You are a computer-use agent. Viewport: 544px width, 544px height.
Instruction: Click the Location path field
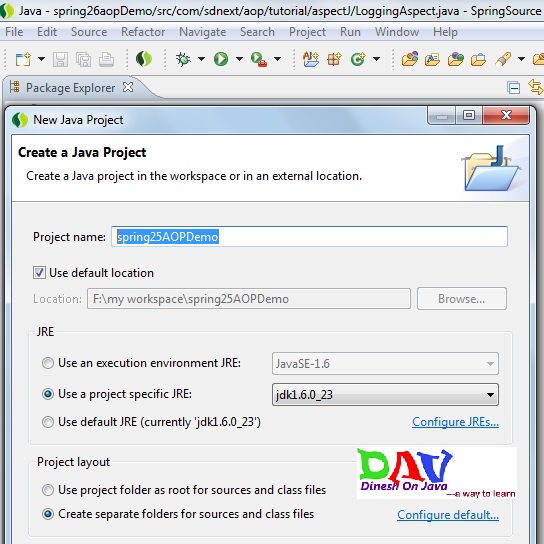pyautogui.click(x=249, y=299)
